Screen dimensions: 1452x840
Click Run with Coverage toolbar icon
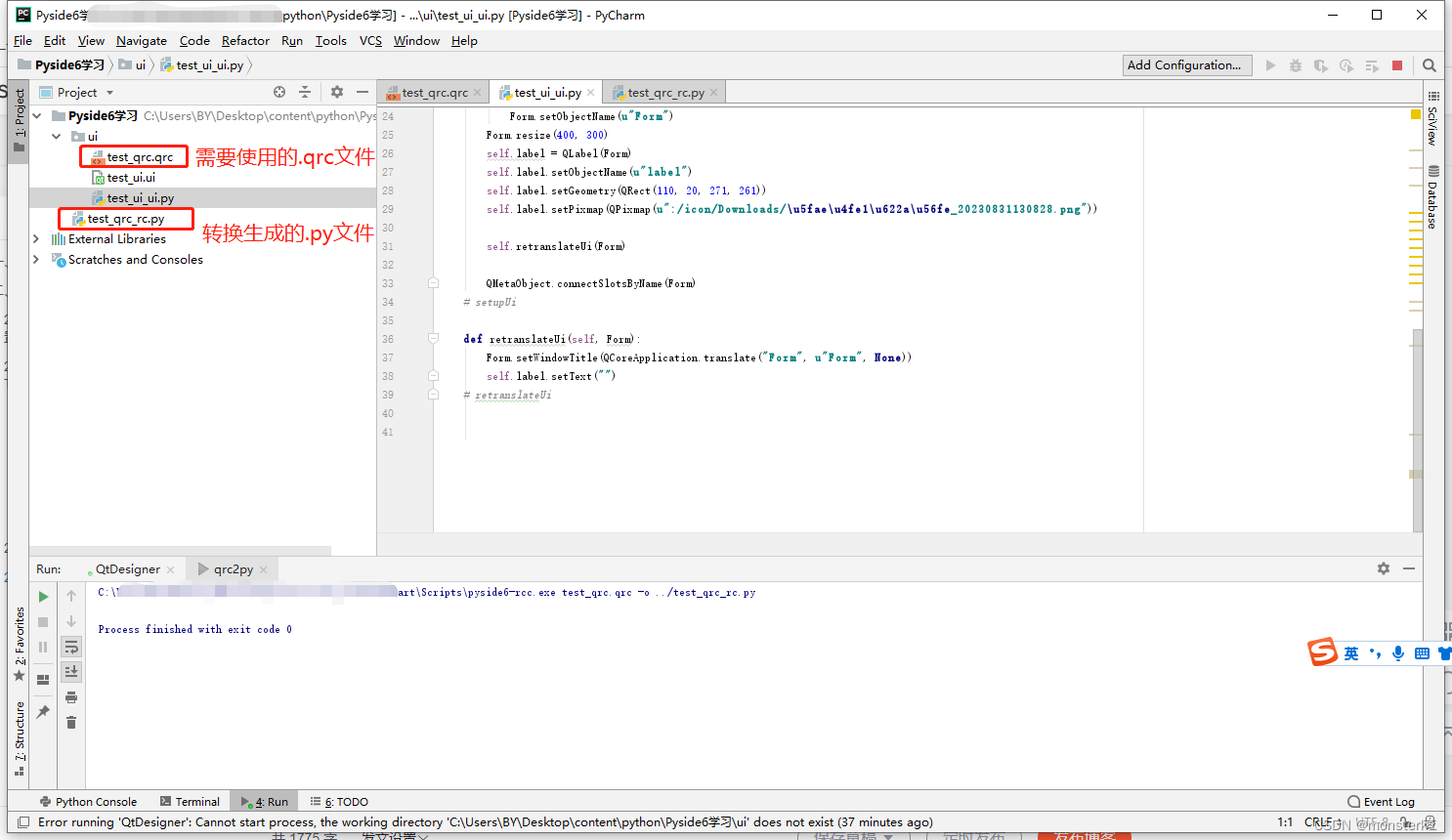tap(1321, 65)
